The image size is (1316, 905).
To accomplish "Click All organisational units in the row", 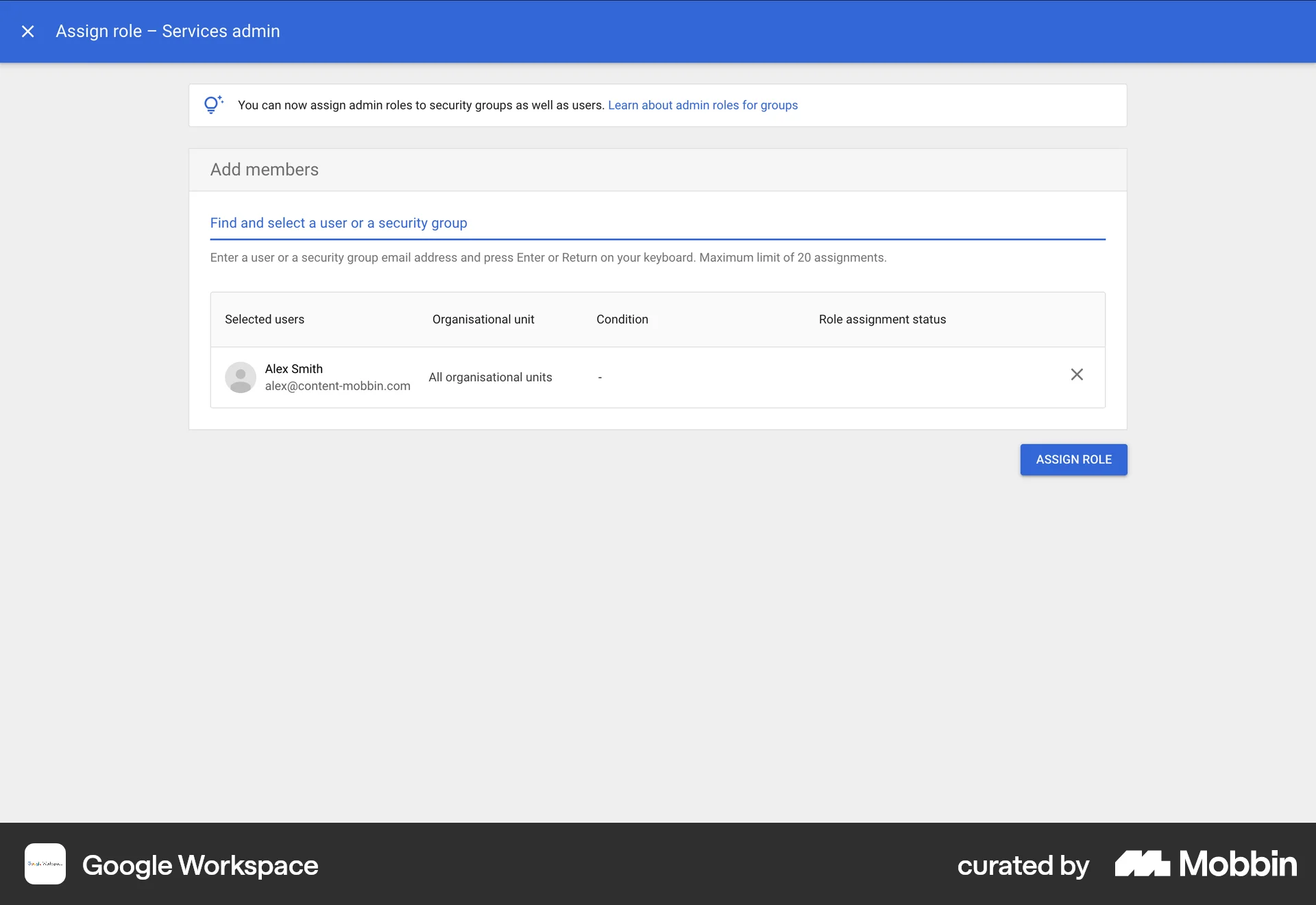I will tap(490, 377).
